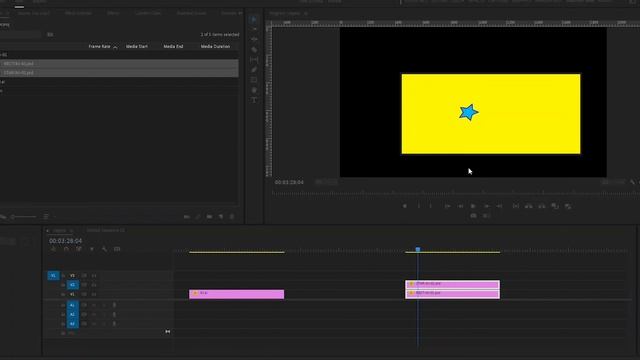
Task: Pick the Ripple Edit tool
Action: click(x=254, y=40)
